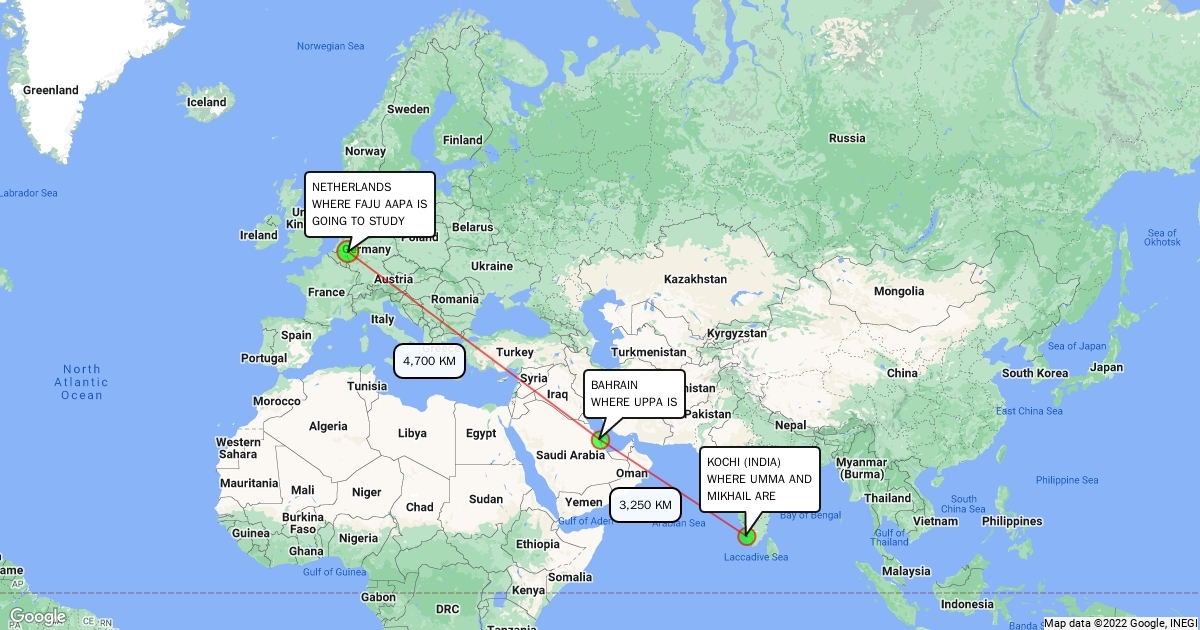The image size is (1200, 630).
Task: Click the Arabian Sea label
Action: 679,523
